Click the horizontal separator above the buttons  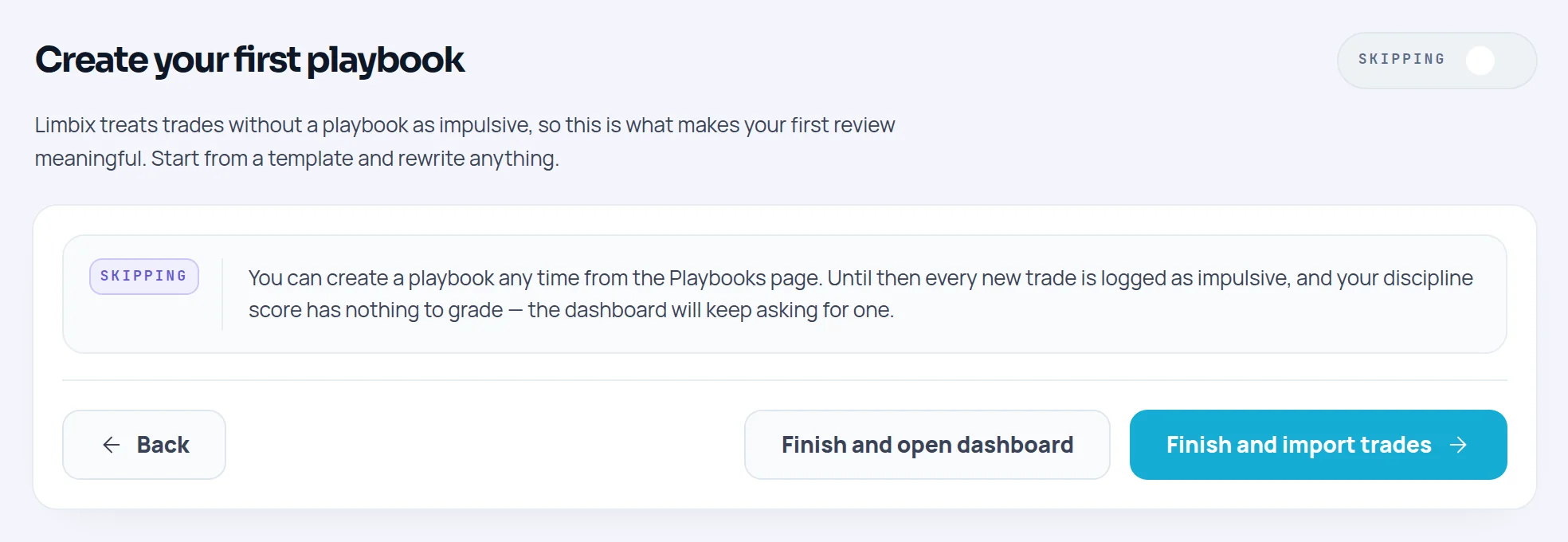pos(785,380)
